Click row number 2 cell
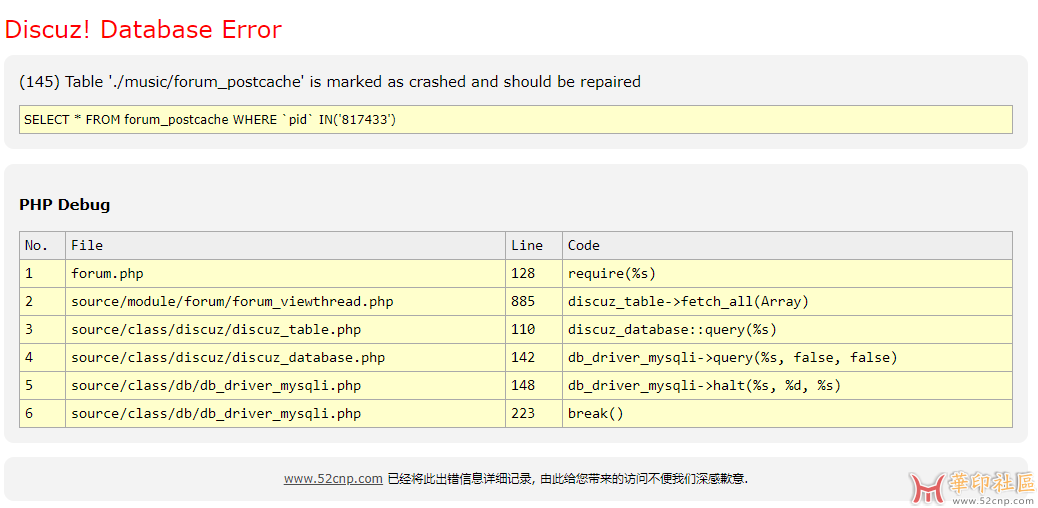This screenshot has width=1038, height=508. pos(42,301)
